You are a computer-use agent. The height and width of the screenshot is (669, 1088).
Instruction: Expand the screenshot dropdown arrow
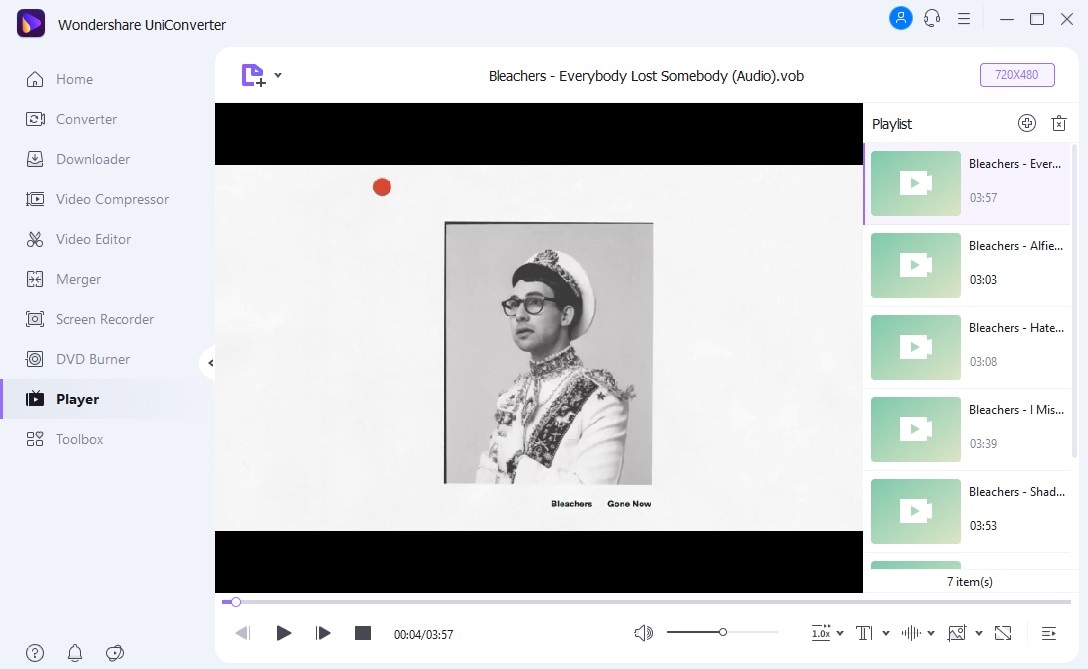click(978, 633)
